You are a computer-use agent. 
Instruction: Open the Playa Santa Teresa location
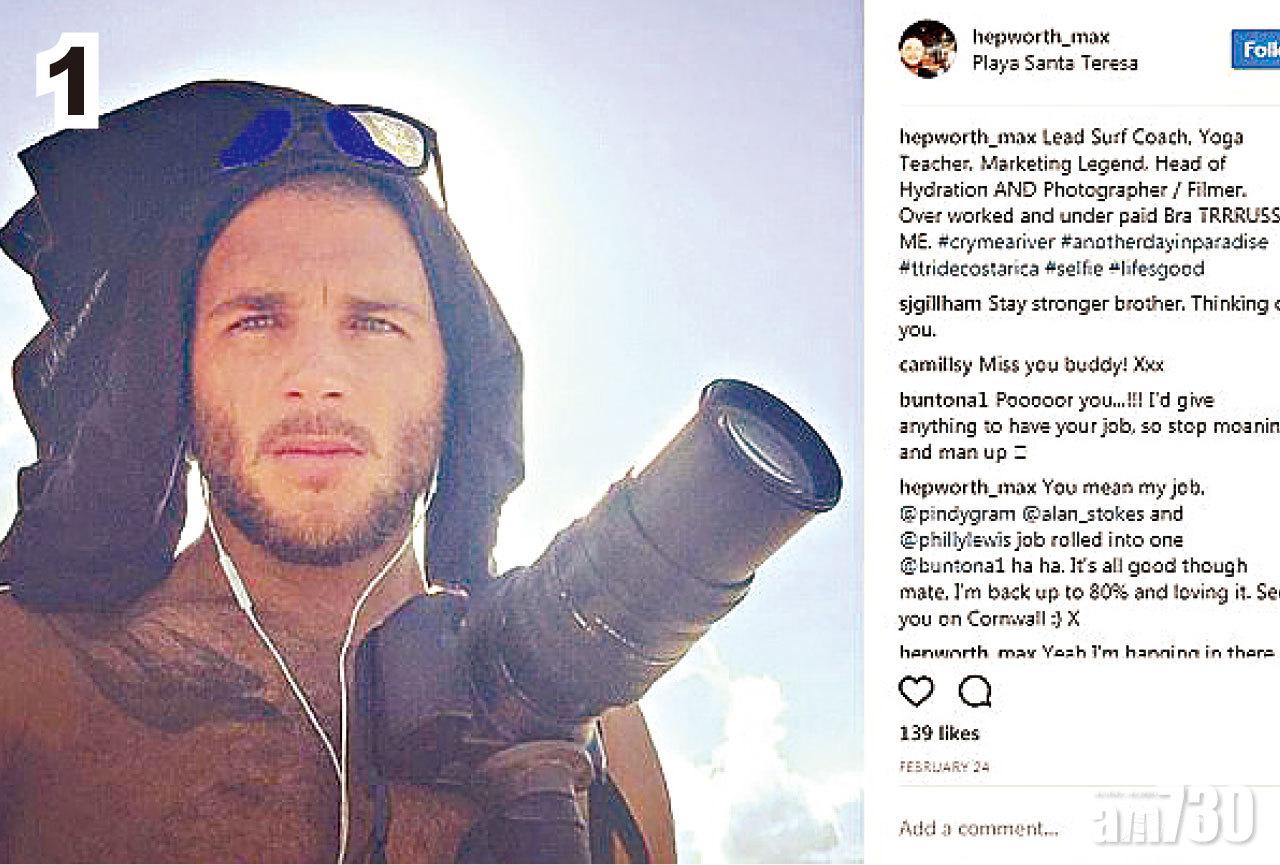click(x=1055, y=63)
